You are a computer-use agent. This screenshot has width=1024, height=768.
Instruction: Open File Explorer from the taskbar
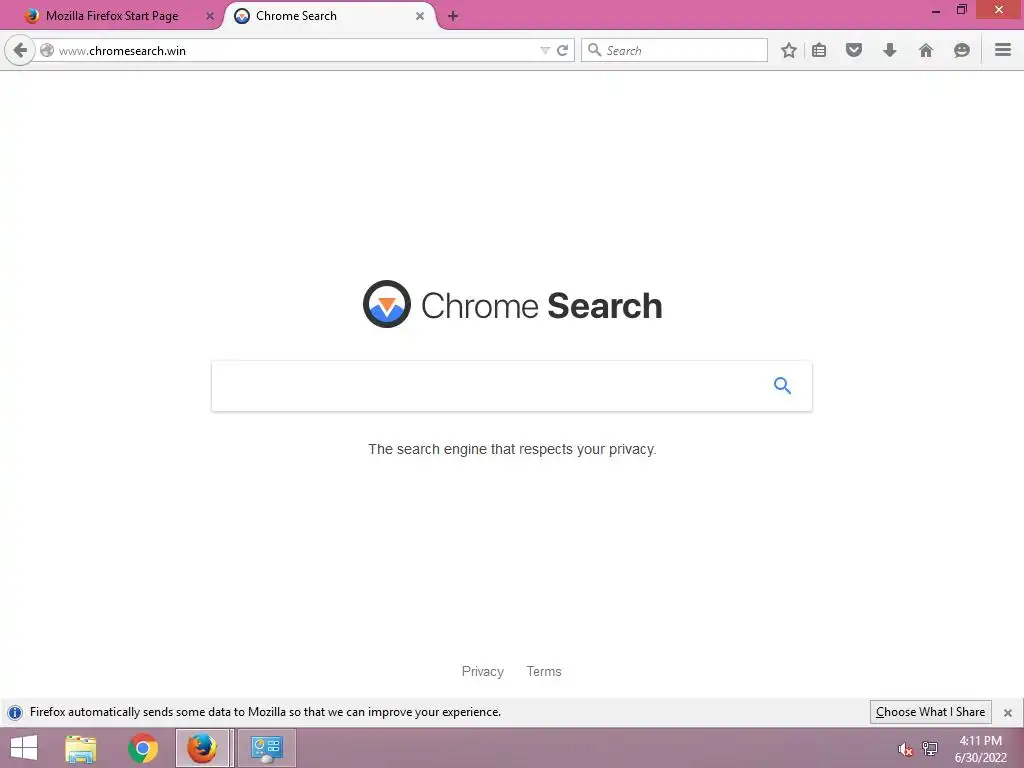[x=80, y=748]
